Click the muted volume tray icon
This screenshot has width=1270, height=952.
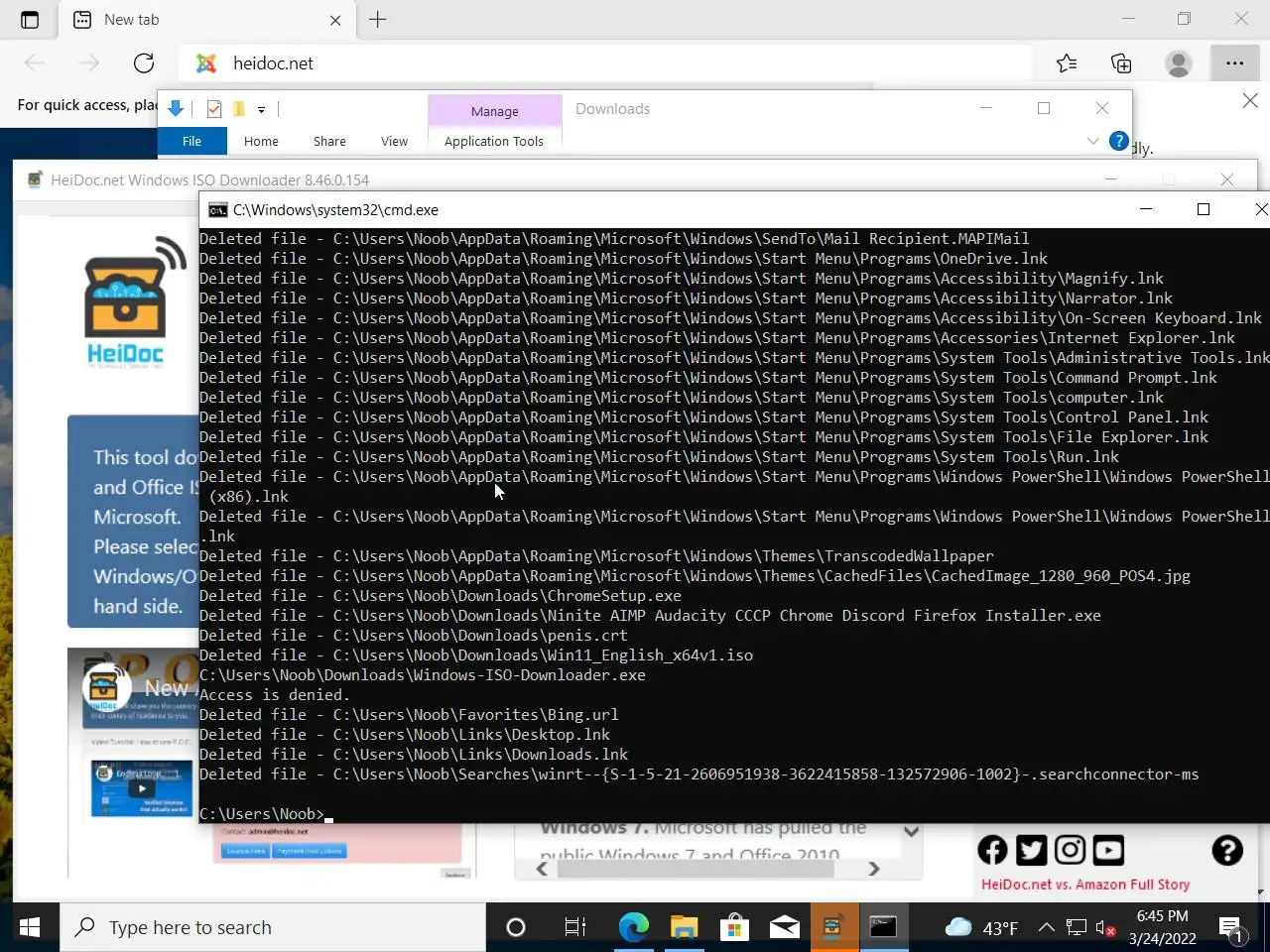point(1105,929)
